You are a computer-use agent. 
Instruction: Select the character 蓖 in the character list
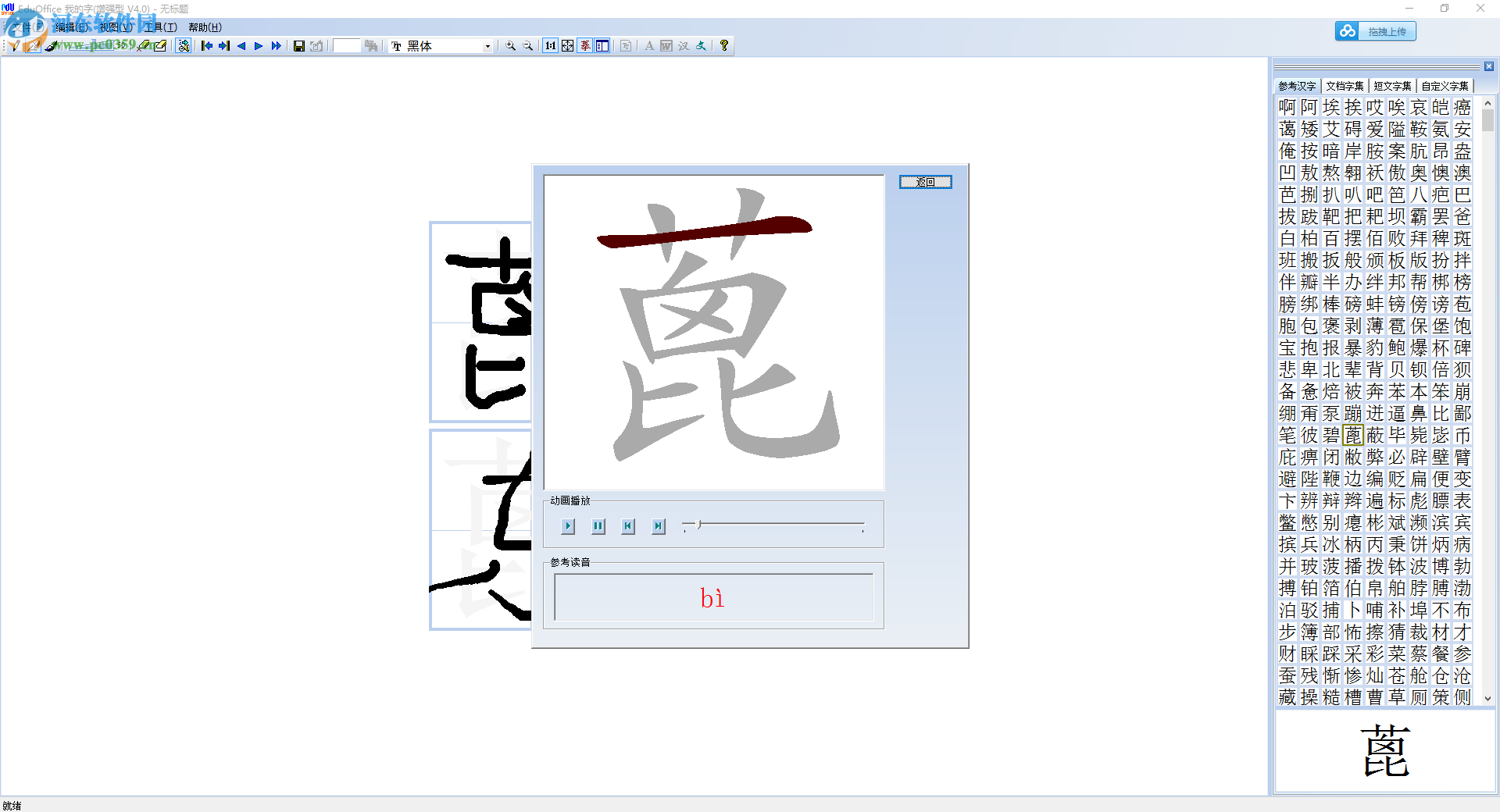1353,436
